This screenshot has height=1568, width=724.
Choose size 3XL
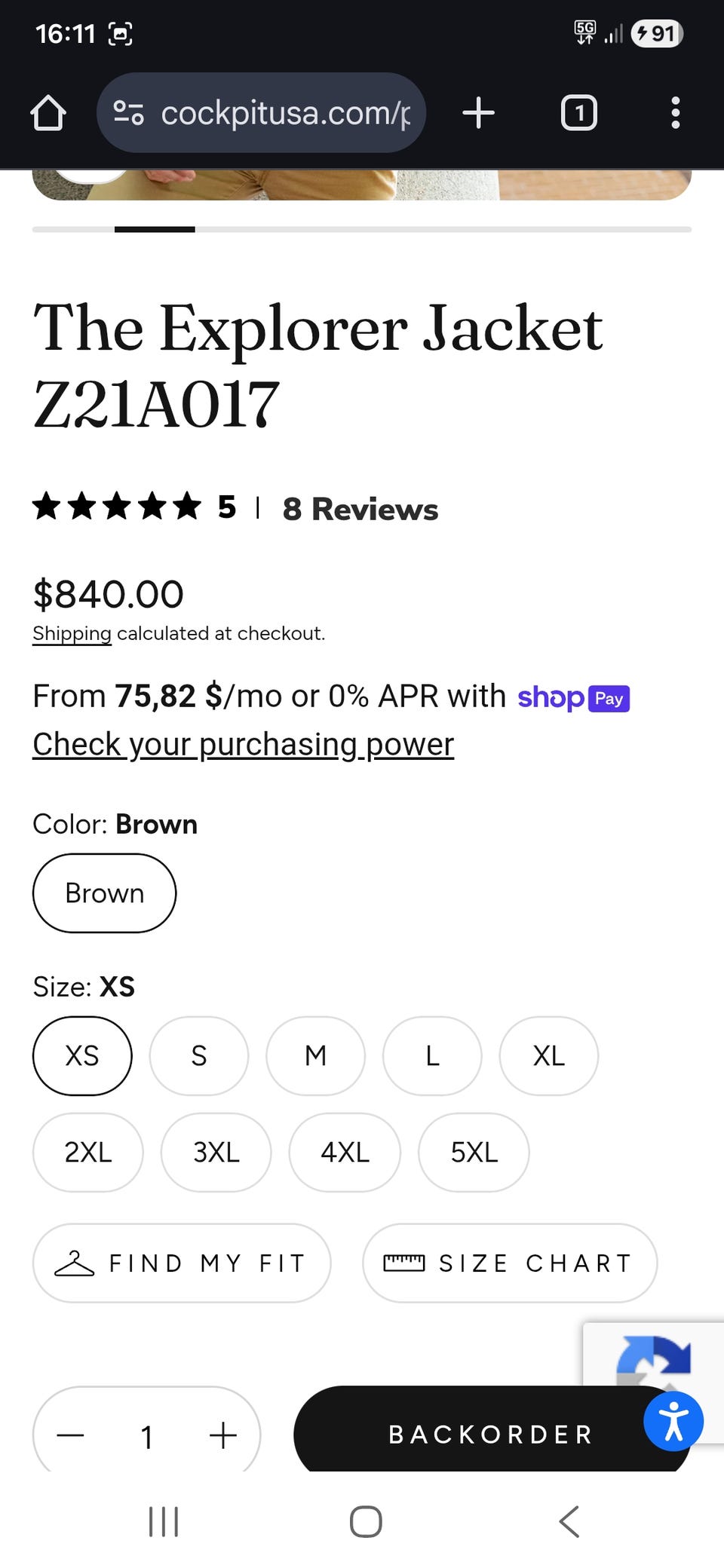216,1152
